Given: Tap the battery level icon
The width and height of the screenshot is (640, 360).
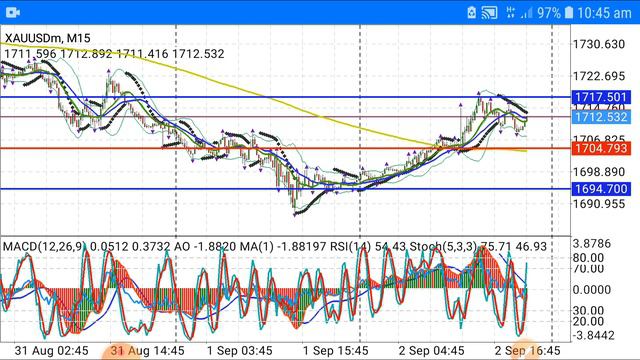Looking at the screenshot, I should [569, 13].
